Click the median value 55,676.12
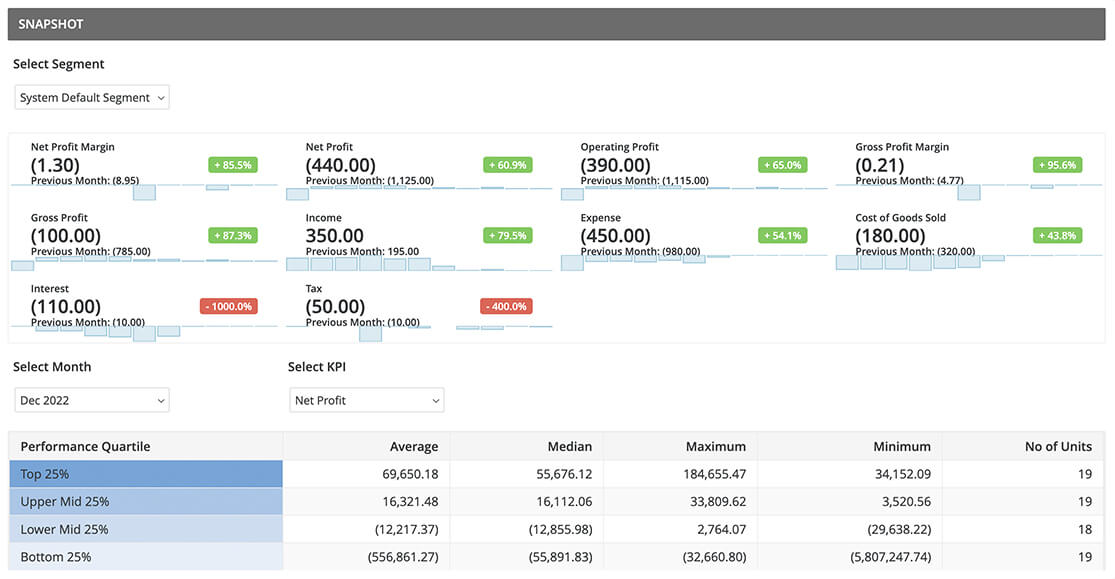The height and width of the screenshot is (579, 1115). click(x=564, y=474)
